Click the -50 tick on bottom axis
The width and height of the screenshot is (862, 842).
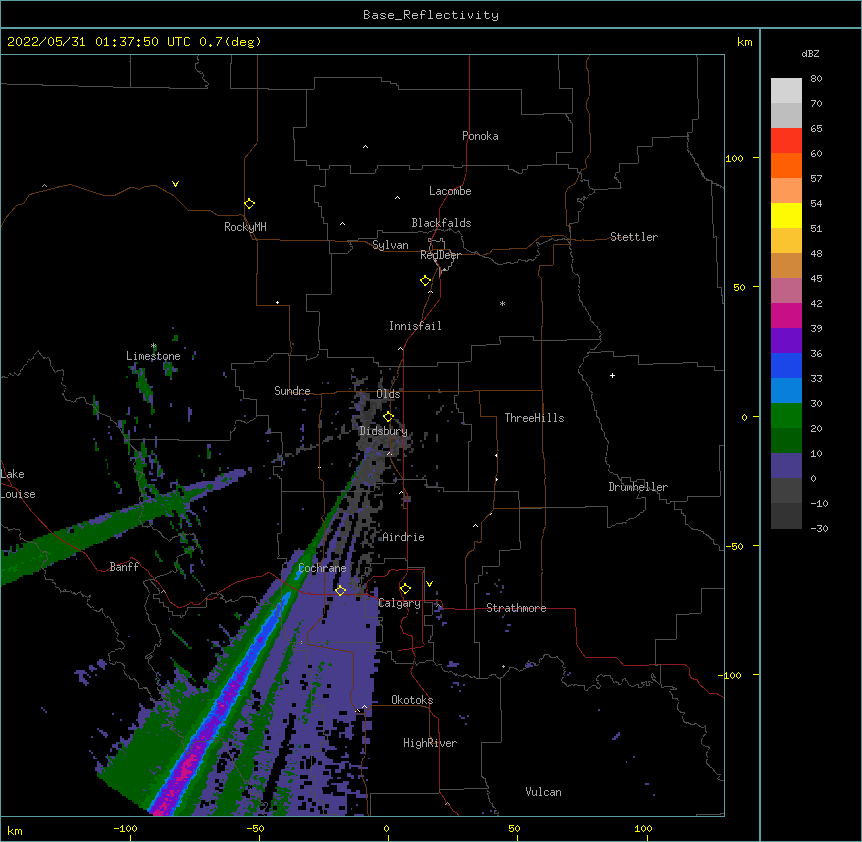coord(255,829)
